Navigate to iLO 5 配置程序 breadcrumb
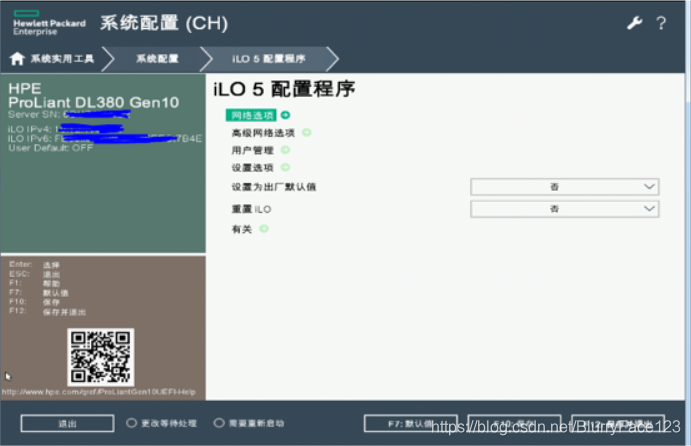 [269, 59]
